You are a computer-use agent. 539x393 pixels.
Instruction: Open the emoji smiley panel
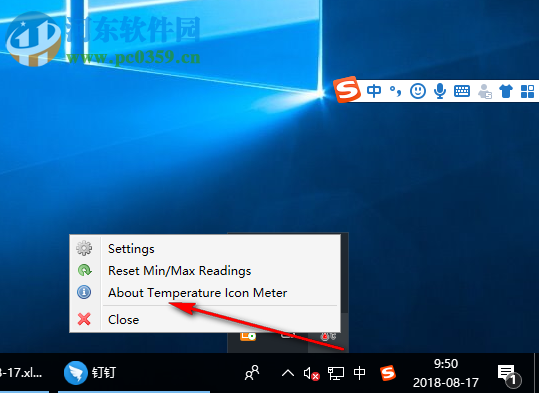point(418,91)
